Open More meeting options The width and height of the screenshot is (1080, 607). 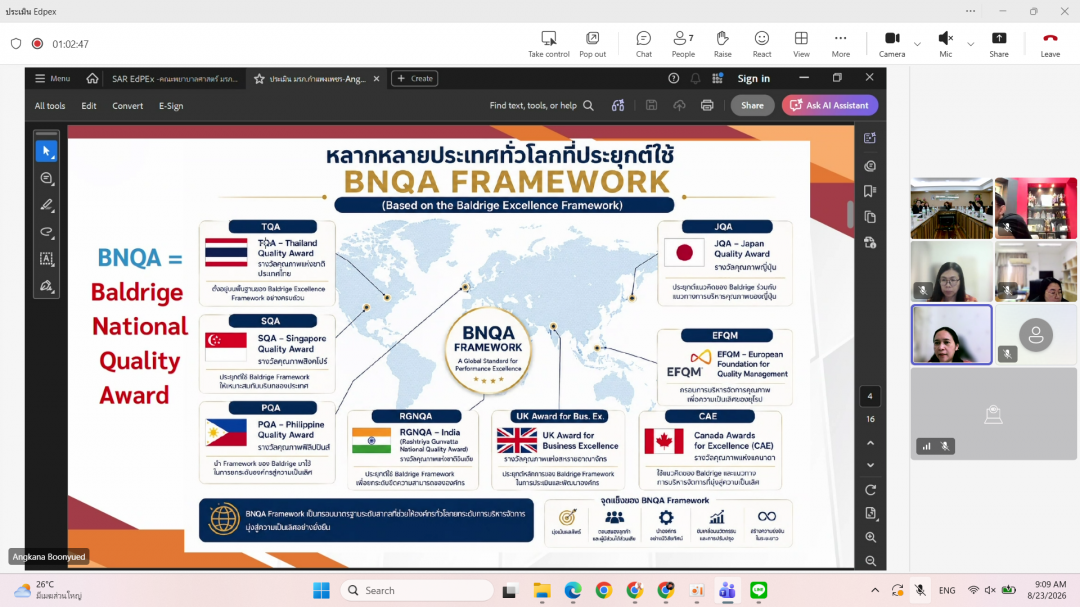click(x=840, y=44)
